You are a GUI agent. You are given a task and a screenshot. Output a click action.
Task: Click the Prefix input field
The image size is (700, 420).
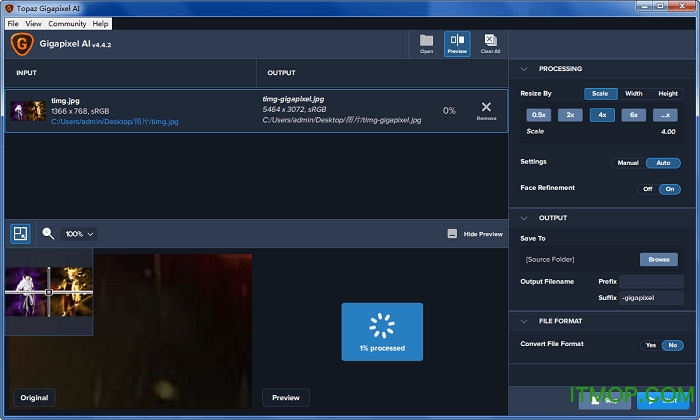point(651,281)
